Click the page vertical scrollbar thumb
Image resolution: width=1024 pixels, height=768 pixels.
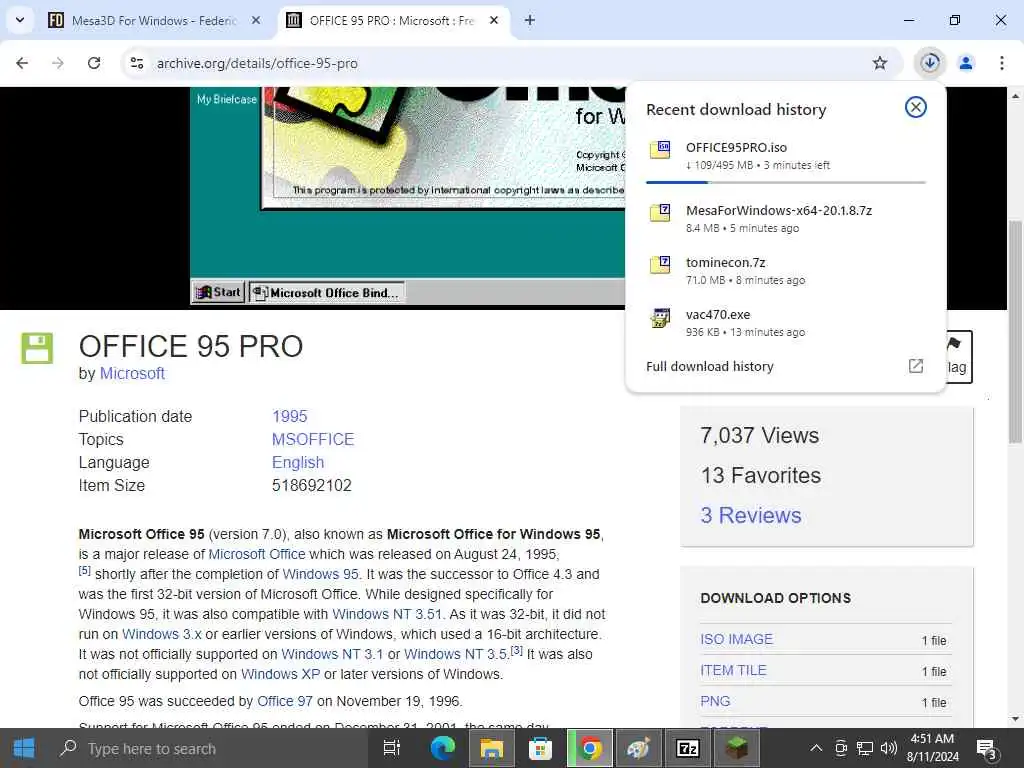pos(1015,332)
